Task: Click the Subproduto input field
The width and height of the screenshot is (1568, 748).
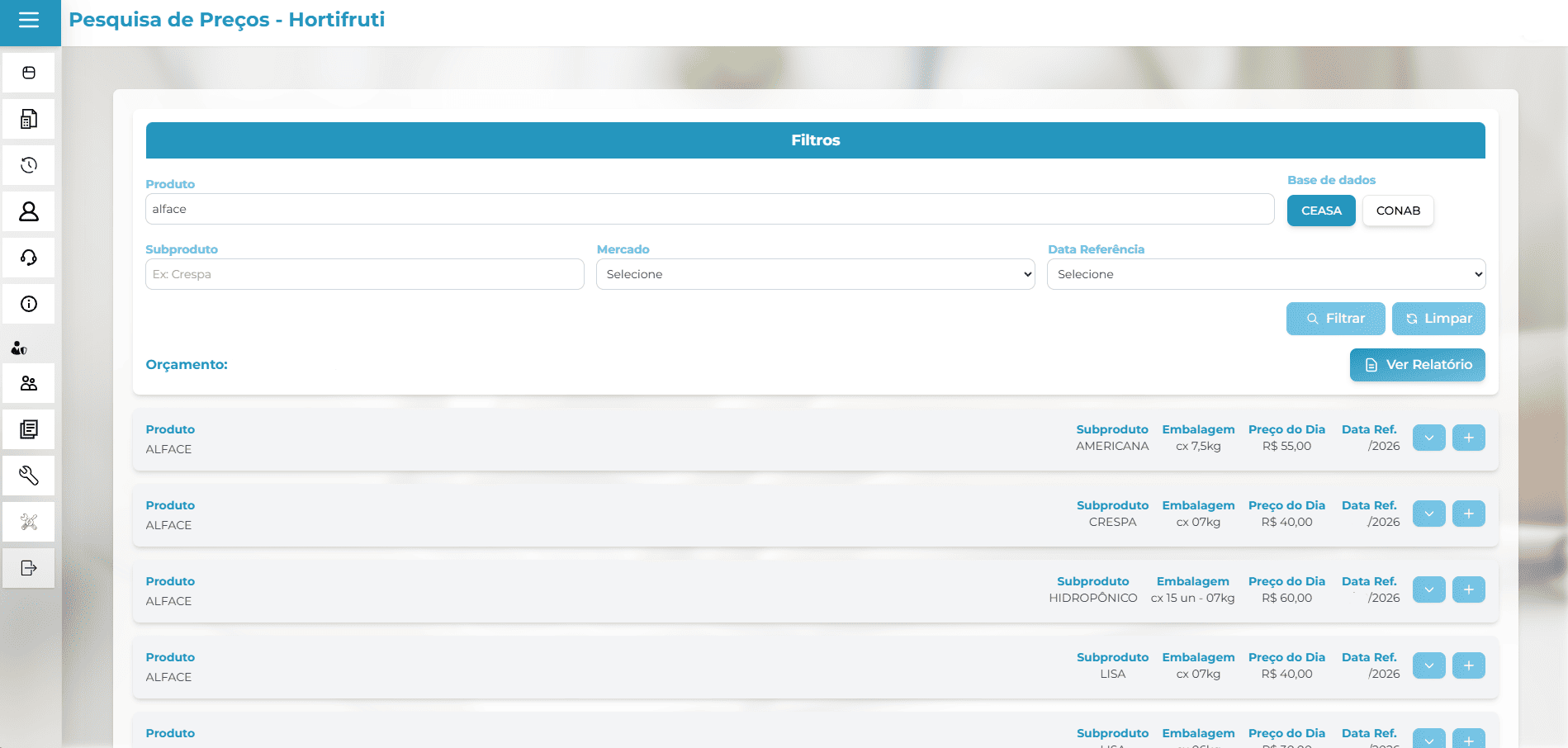Action: pyautogui.click(x=364, y=274)
